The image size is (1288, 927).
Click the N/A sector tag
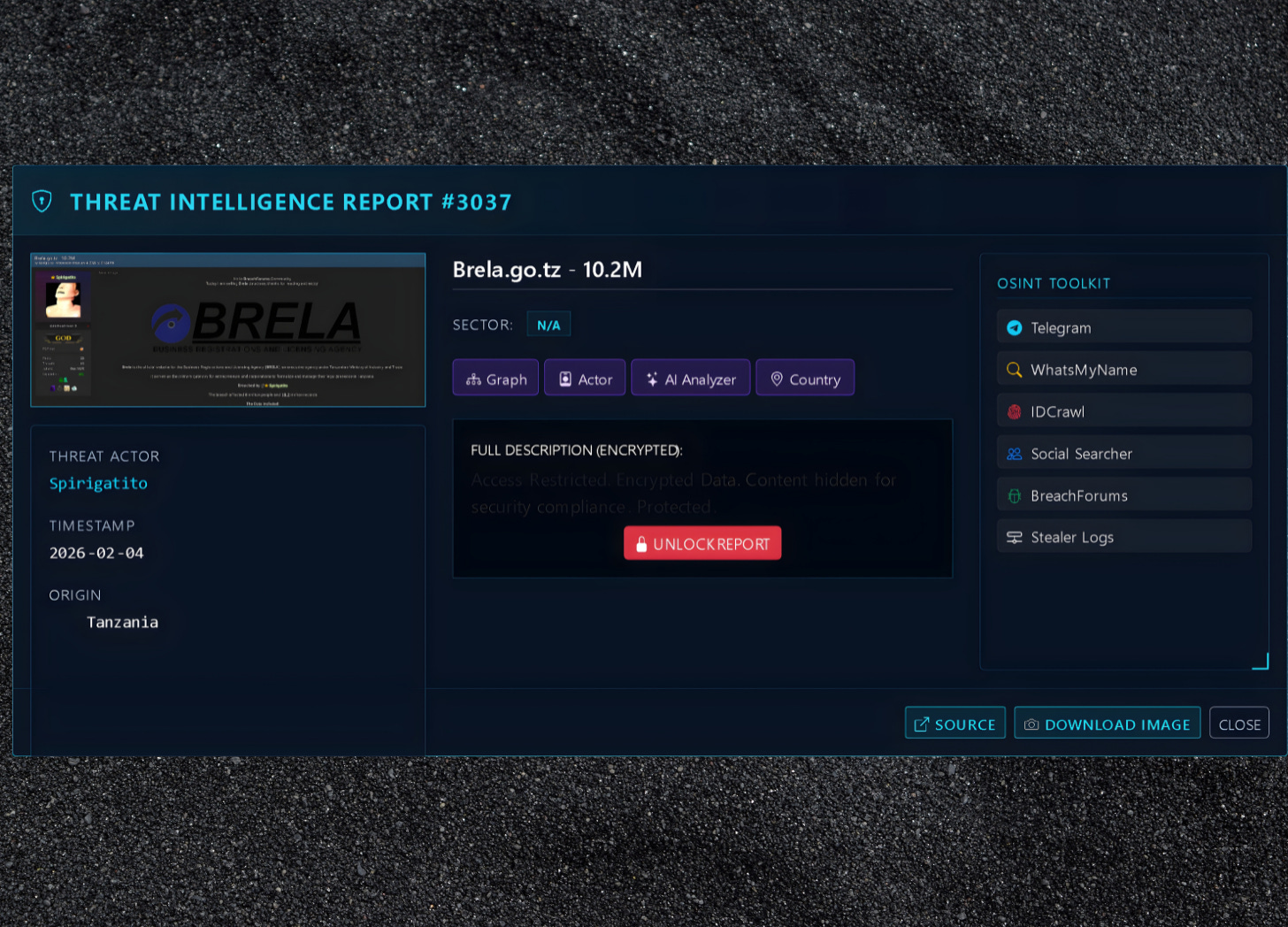tap(548, 325)
